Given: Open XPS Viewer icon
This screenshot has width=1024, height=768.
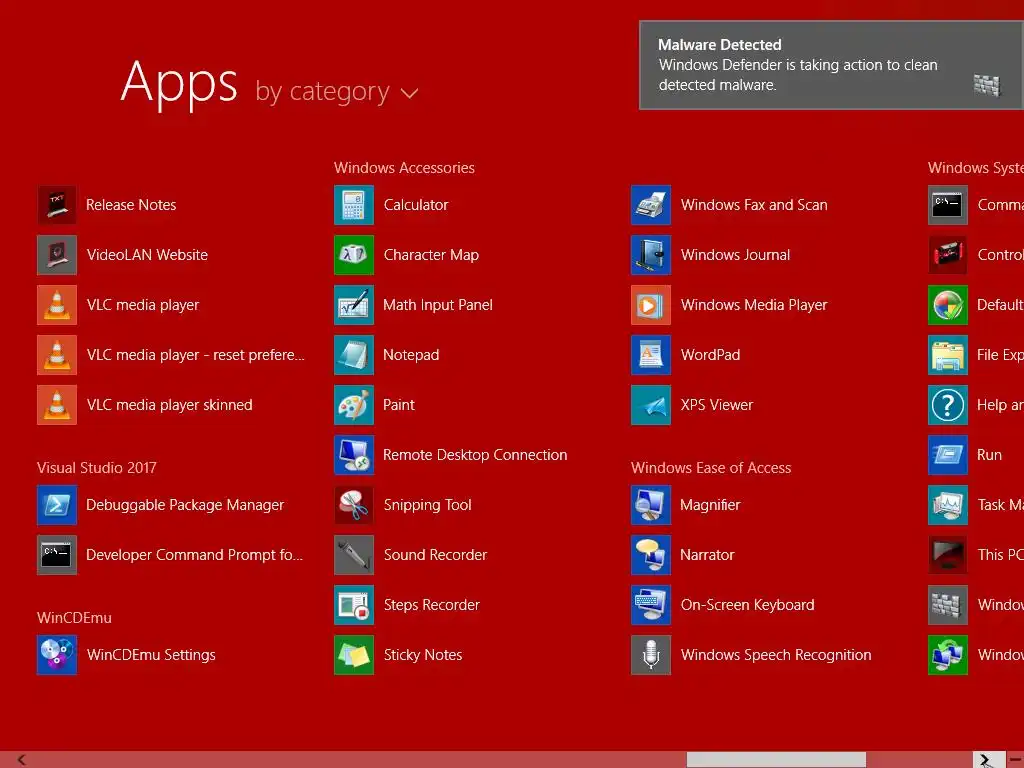Looking at the screenshot, I should [x=651, y=405].
